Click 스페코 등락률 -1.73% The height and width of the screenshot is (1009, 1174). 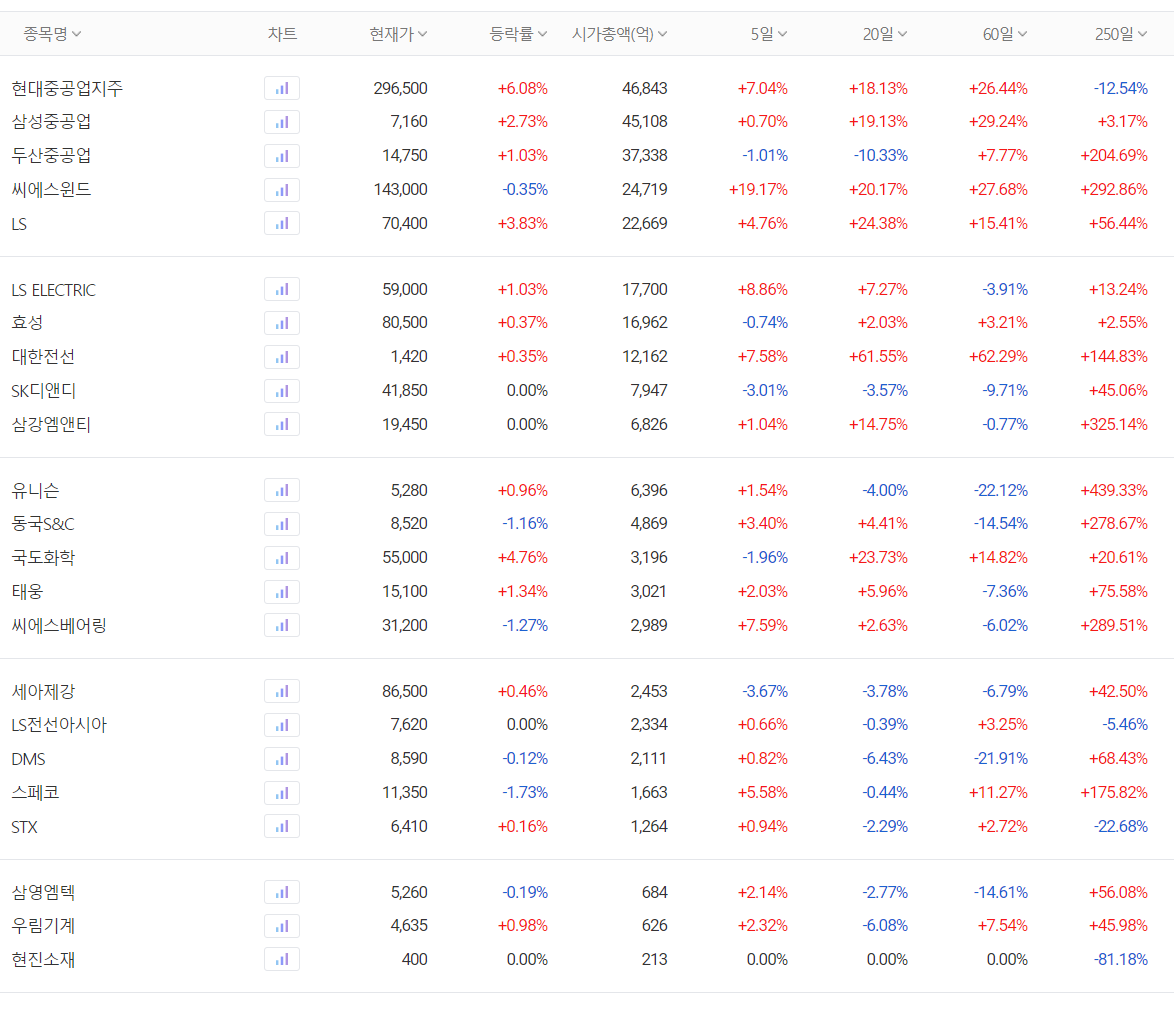(525, 792)
